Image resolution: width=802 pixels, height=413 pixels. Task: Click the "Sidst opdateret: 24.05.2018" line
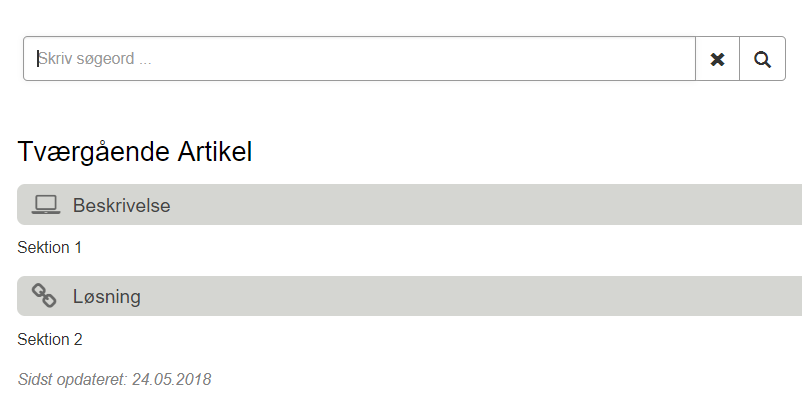[114, 379]
